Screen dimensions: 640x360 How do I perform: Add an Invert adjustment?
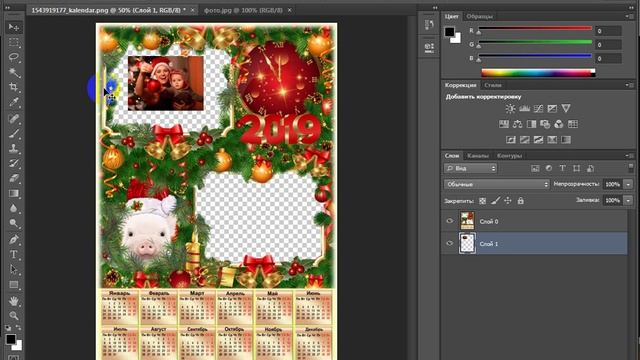click(511, 140)
